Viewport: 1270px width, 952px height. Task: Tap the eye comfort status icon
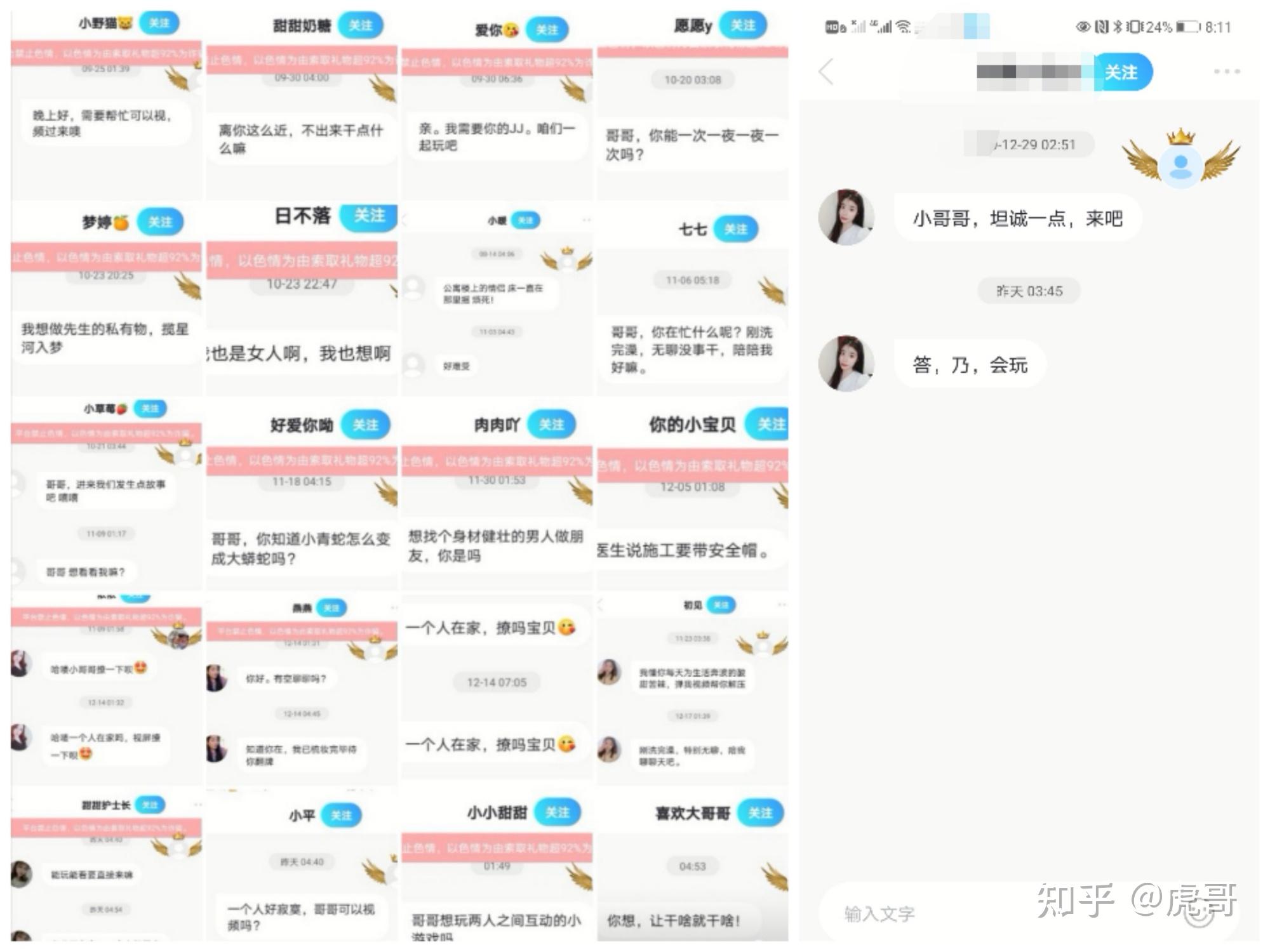(1083, 27)
